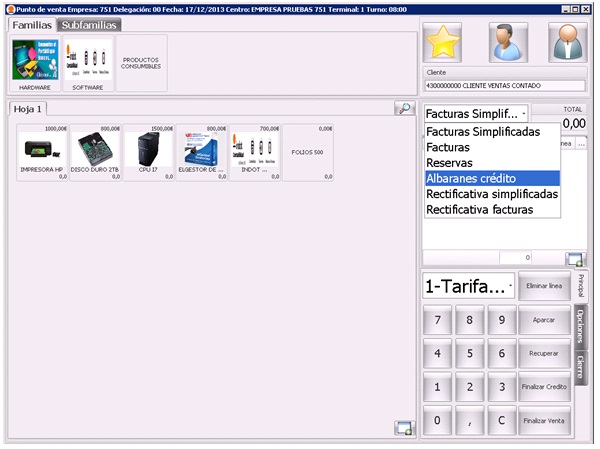Pick the CPU I7 product tile
The width and height of the screenshot is (600, 449).
click(149, 152)
